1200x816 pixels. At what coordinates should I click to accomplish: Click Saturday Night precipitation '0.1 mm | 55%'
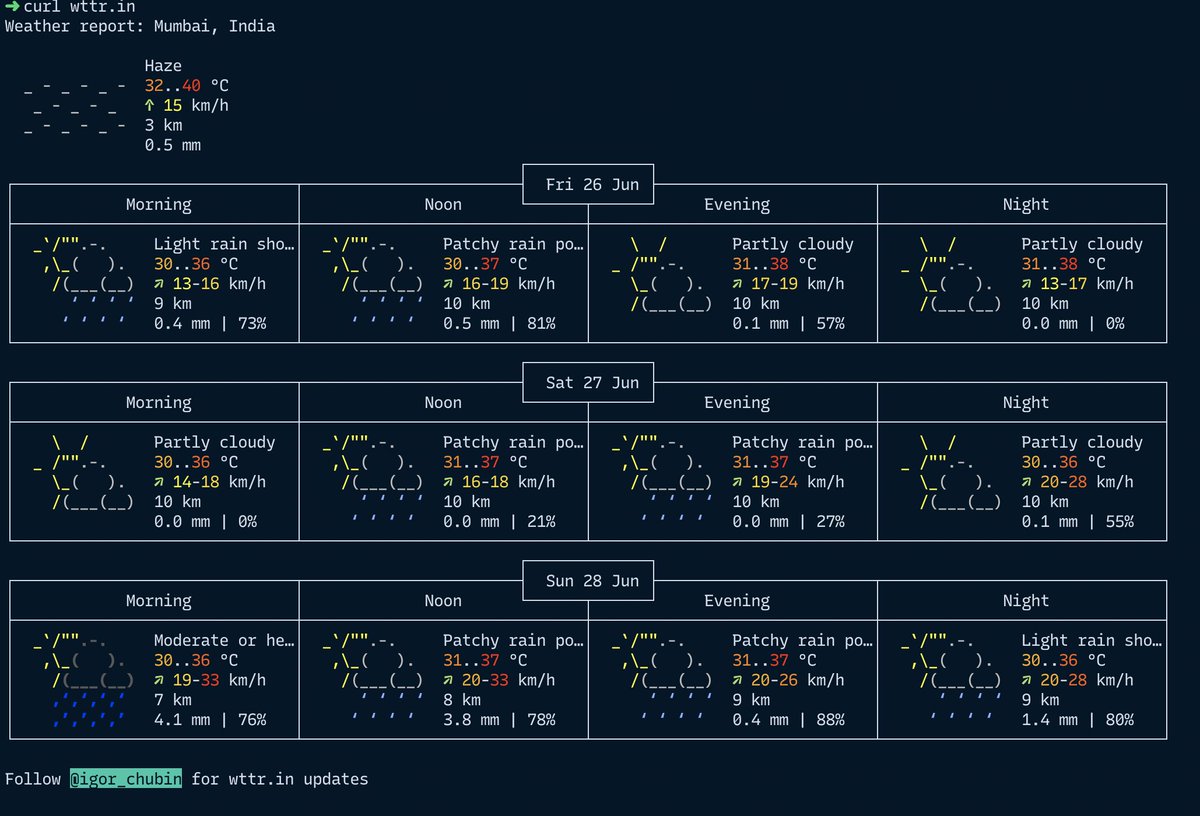[1077, 521]
